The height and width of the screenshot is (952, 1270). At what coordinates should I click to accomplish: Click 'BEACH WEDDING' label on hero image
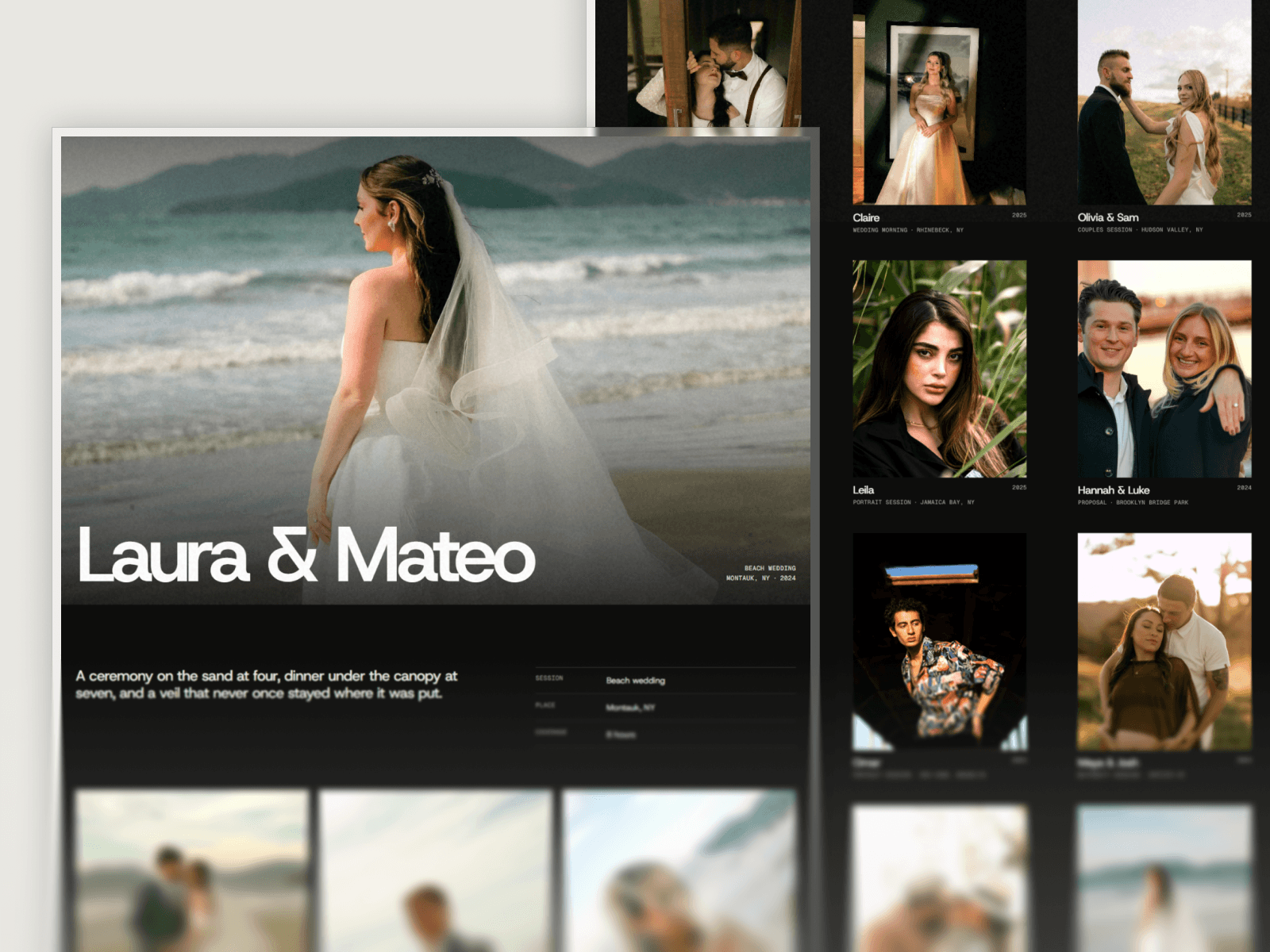(770, 568)
